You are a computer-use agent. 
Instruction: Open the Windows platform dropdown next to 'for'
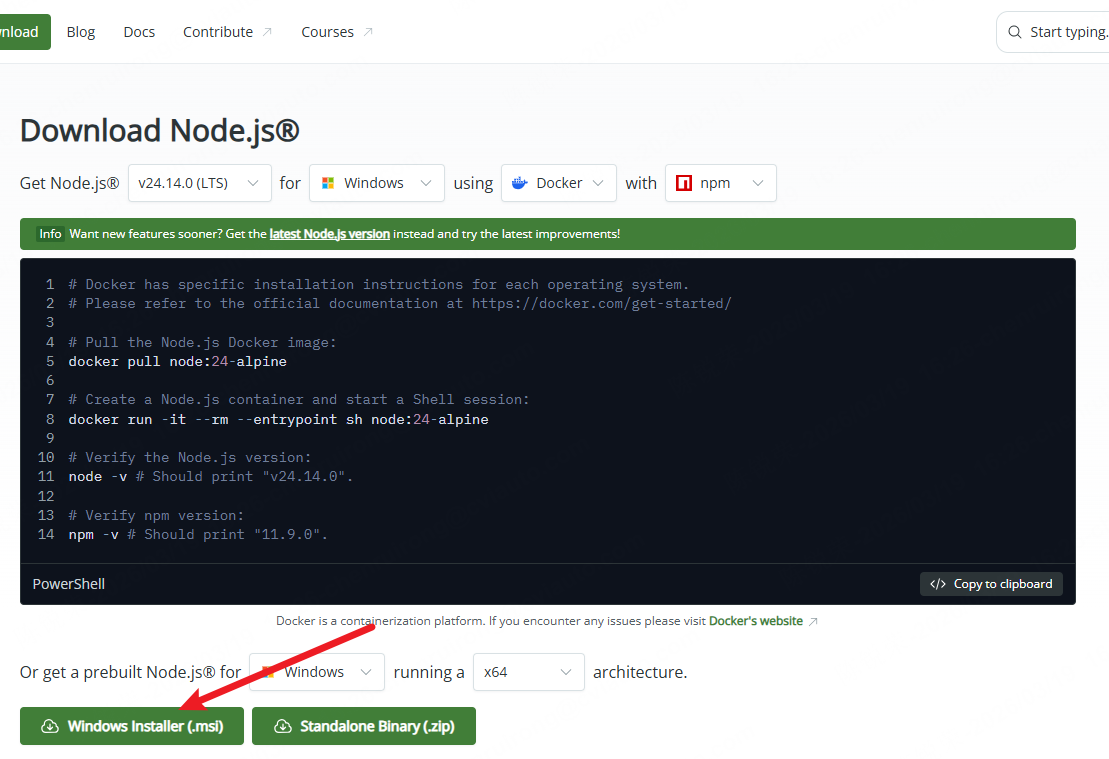click(376, 183)
